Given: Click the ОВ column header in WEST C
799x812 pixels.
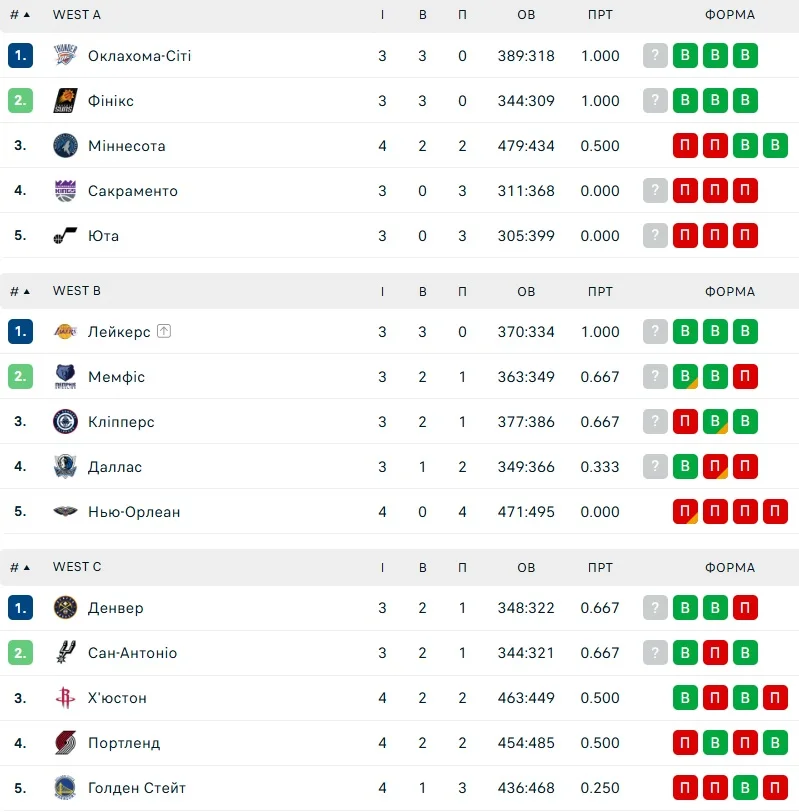Looking at the screenshot, I should pos(526,567).
